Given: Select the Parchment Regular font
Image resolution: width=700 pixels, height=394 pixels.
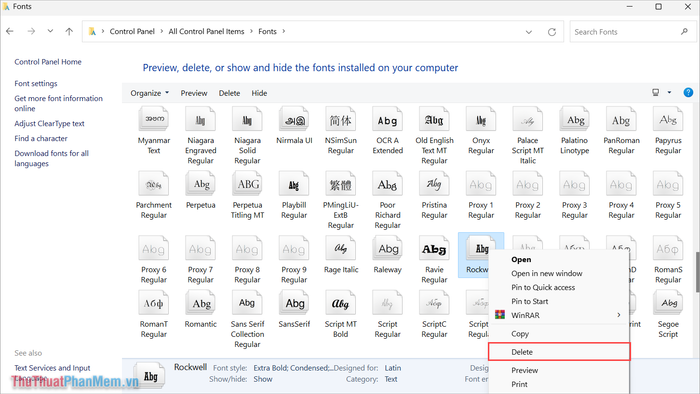Looking at the screenshot, I should tap(154, 195).
